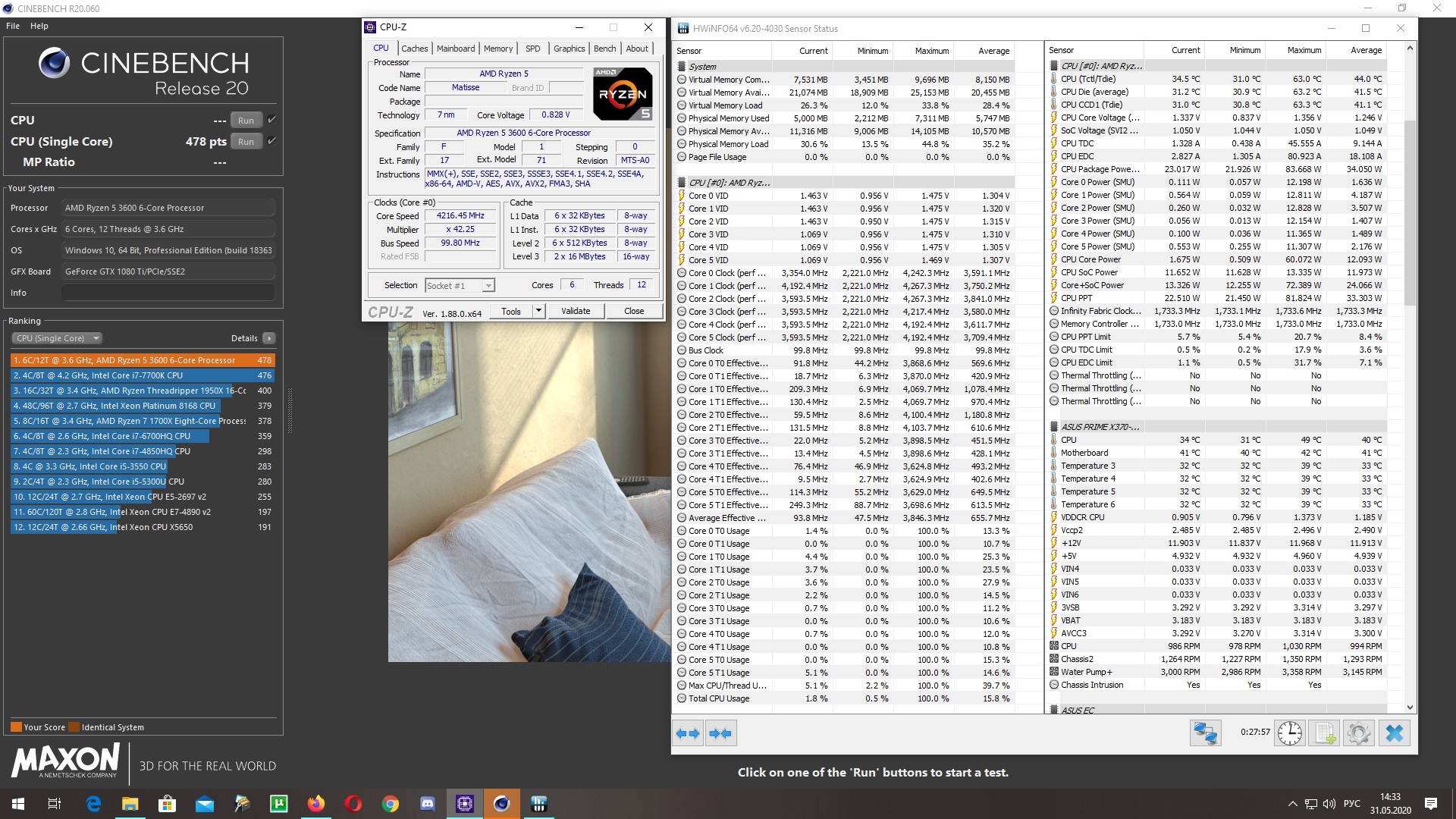
Task: Click the start logging document icon
Action: 1324,733
